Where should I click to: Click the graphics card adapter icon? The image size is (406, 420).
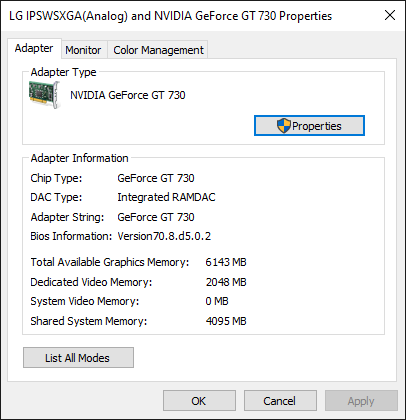point(44,95)
